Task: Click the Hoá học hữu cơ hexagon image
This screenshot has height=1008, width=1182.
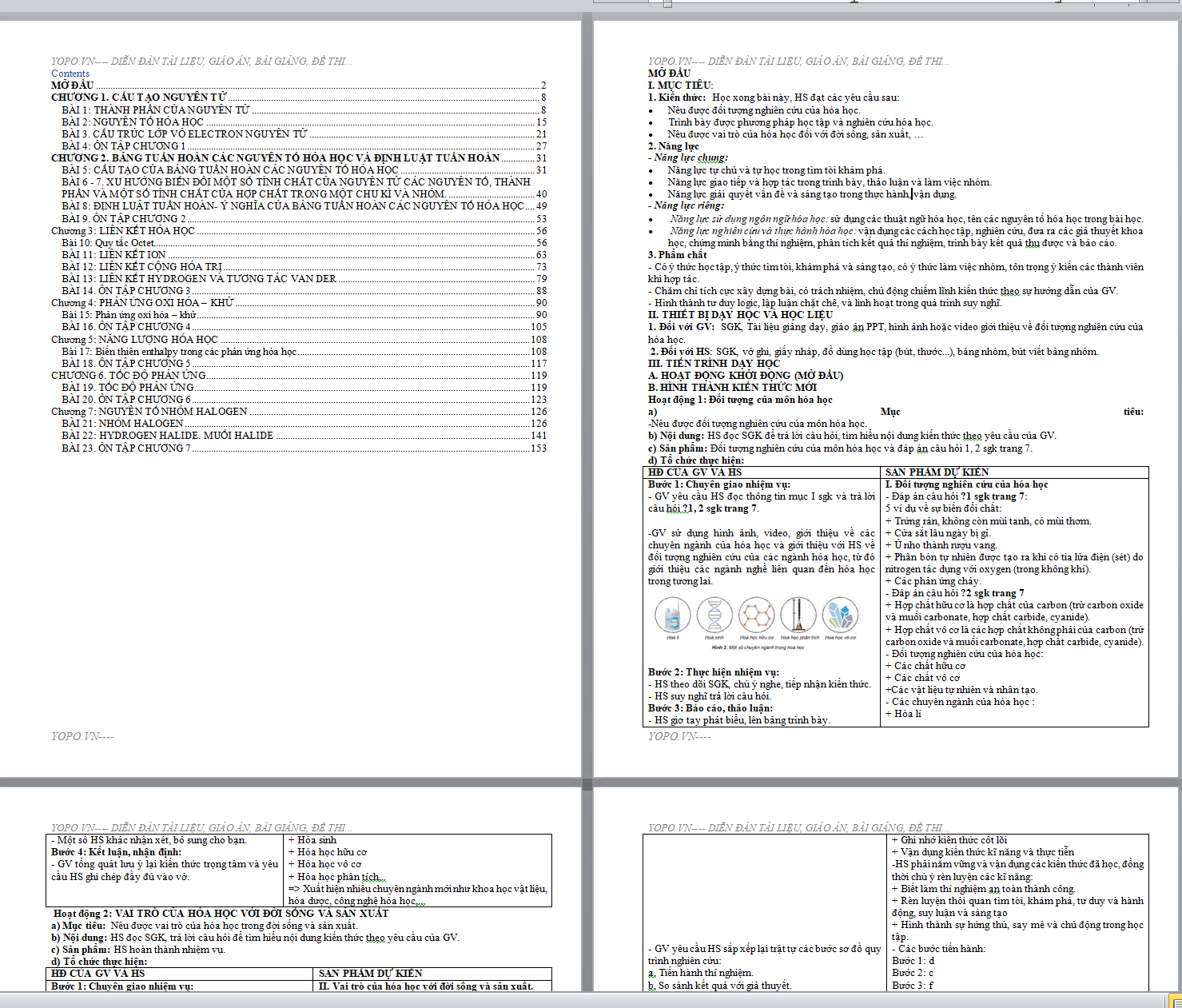Action: point(756,616)
